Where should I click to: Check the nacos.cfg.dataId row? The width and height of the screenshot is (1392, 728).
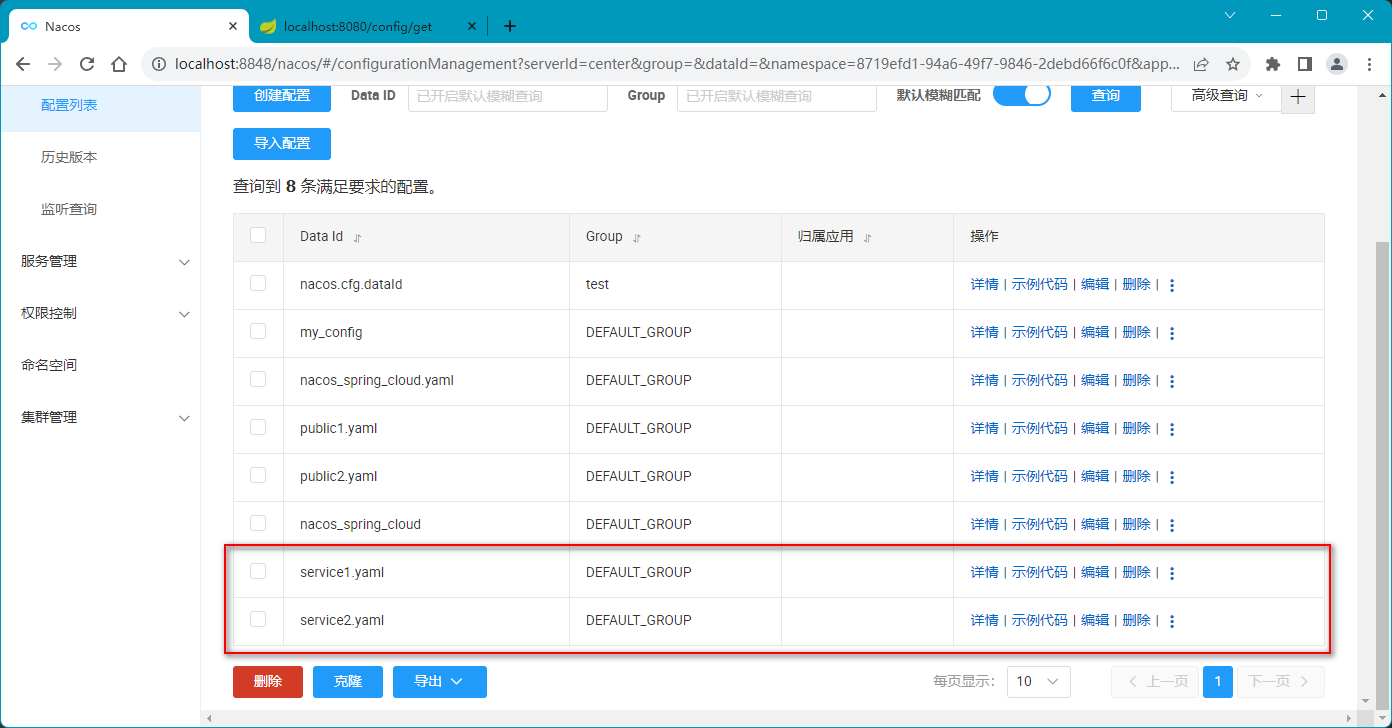[258, 283]
